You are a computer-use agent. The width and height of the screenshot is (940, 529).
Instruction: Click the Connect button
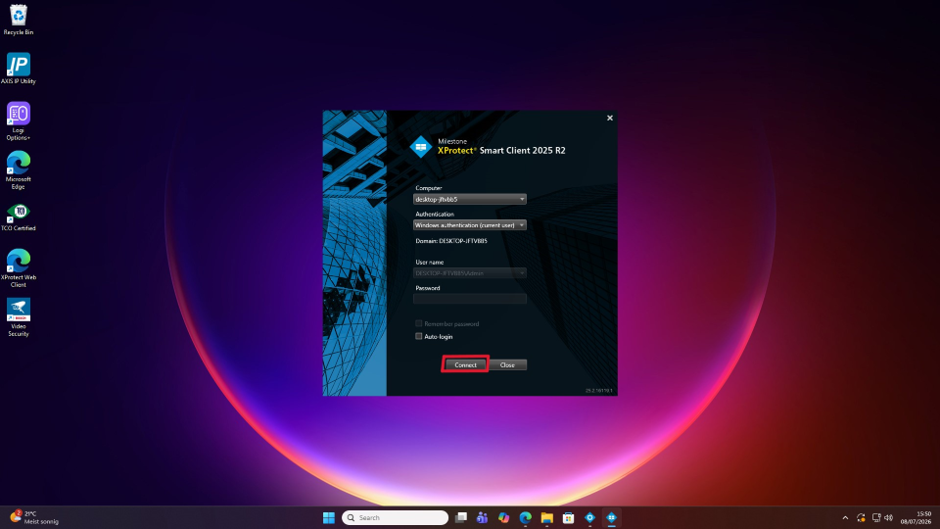click(x=465, y=365)
